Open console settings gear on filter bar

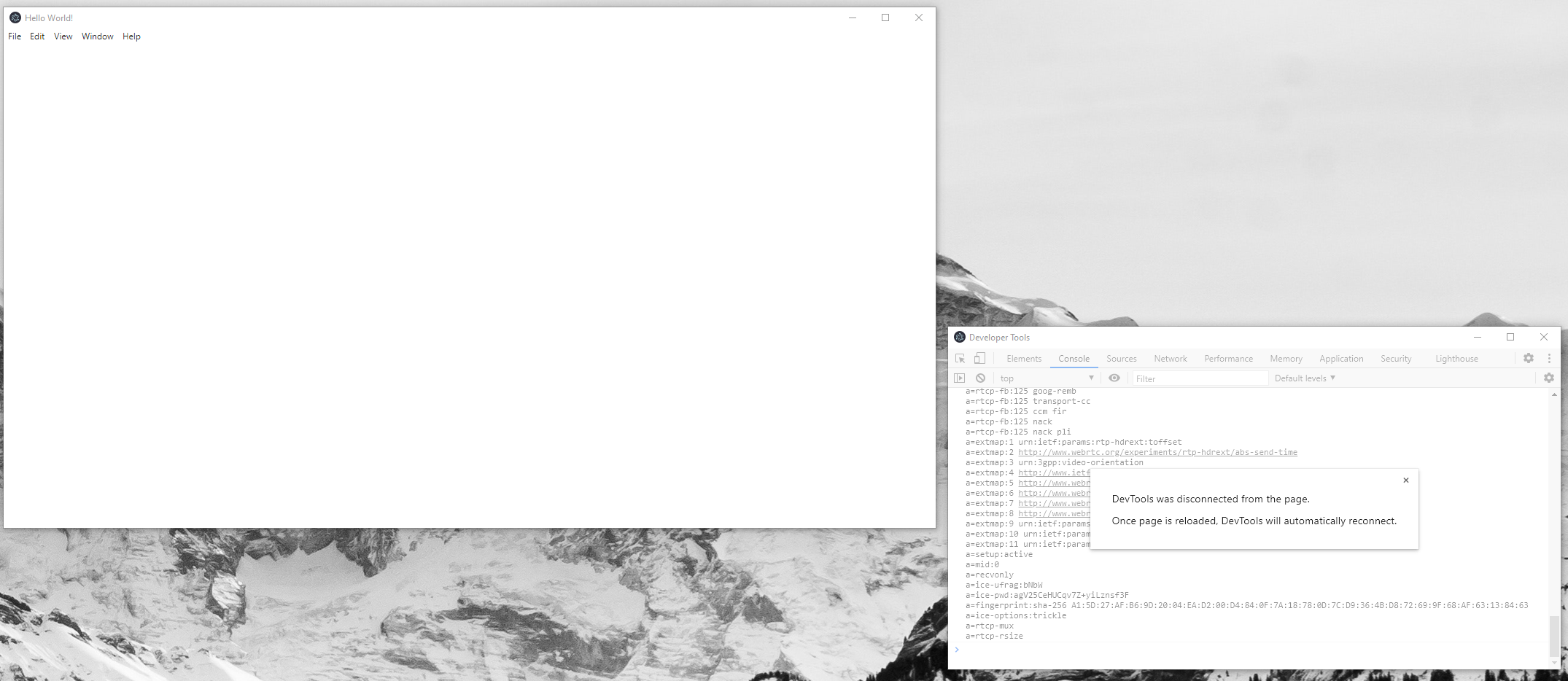pyautogui.click(x=1549, y=378)
